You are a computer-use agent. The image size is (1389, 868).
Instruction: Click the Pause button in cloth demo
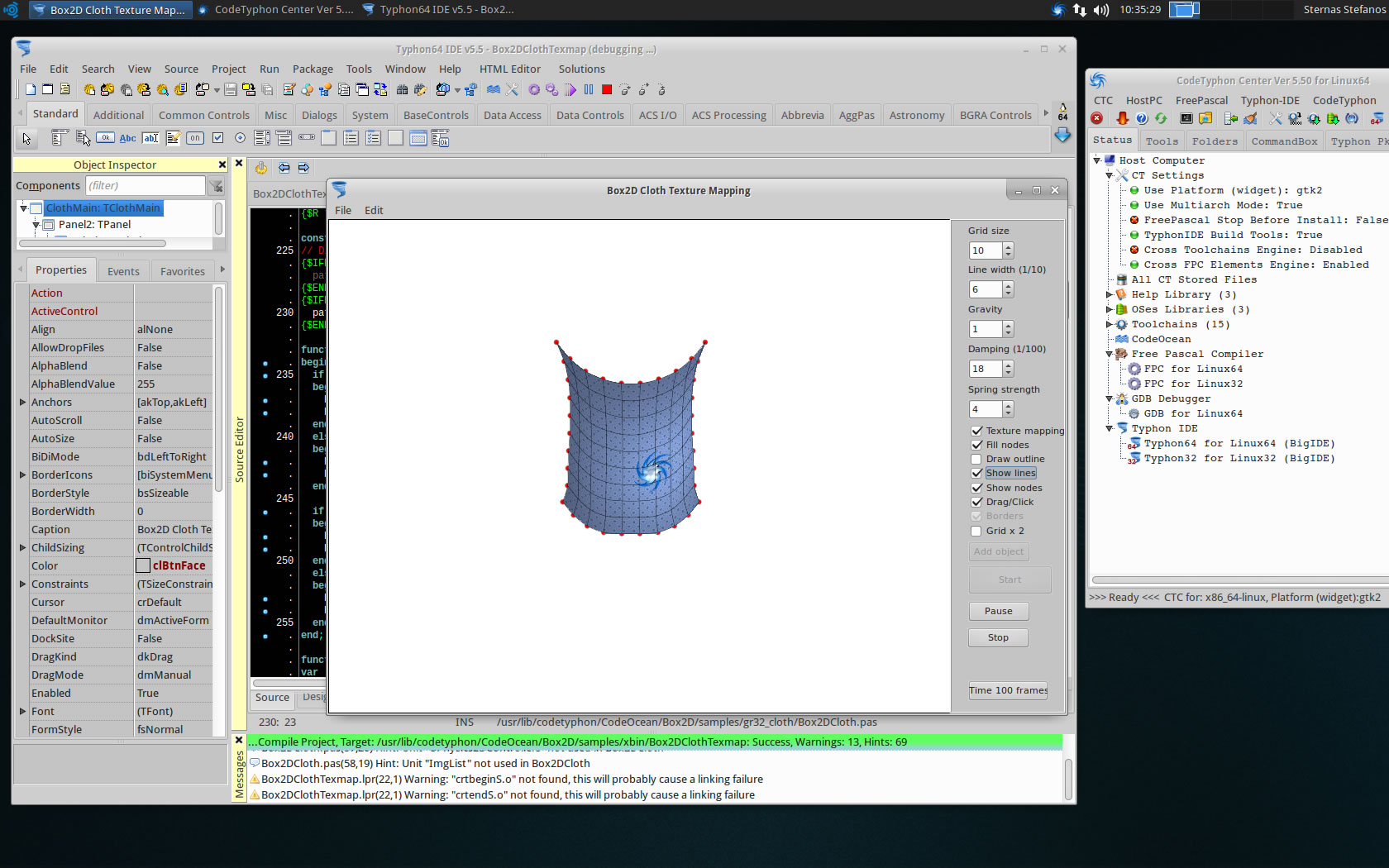coord(998,611)
